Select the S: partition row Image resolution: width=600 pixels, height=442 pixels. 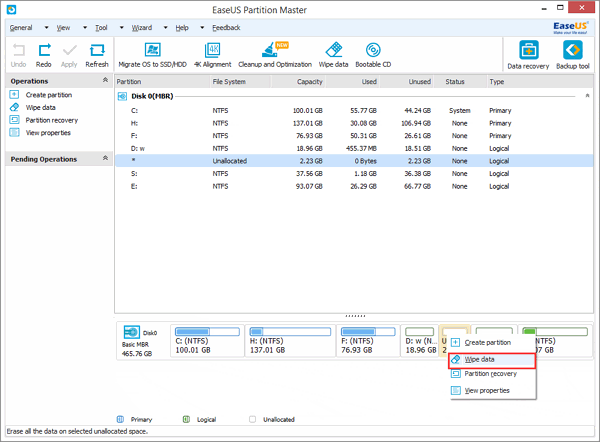[354, 174]
